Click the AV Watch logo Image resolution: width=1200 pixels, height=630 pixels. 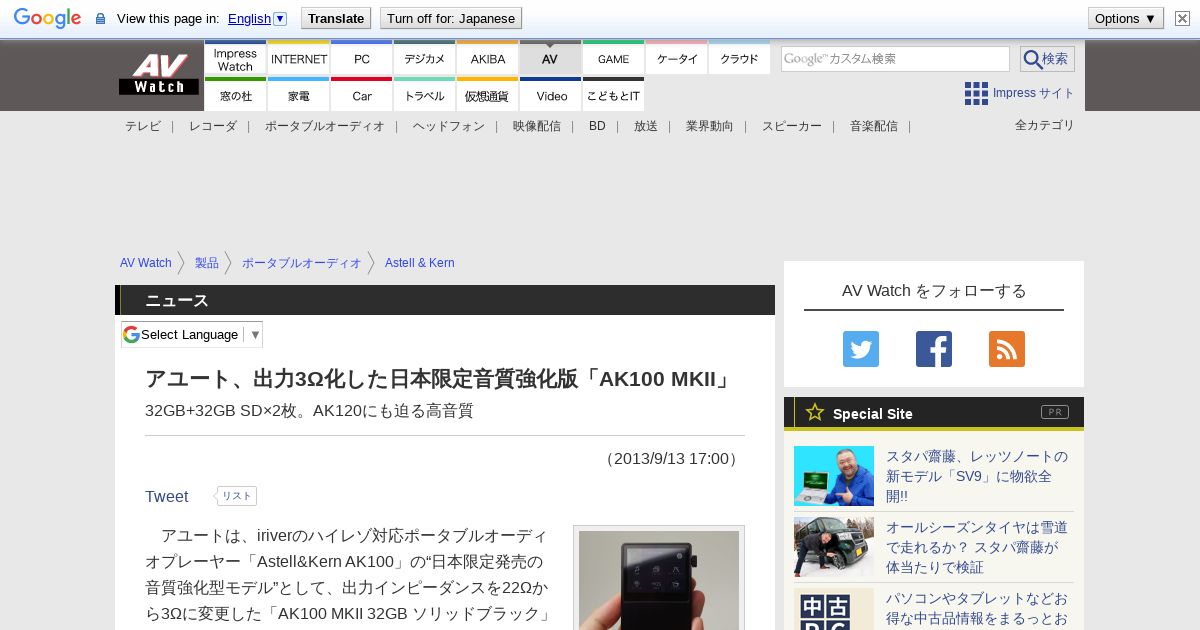tap(159, 74)
